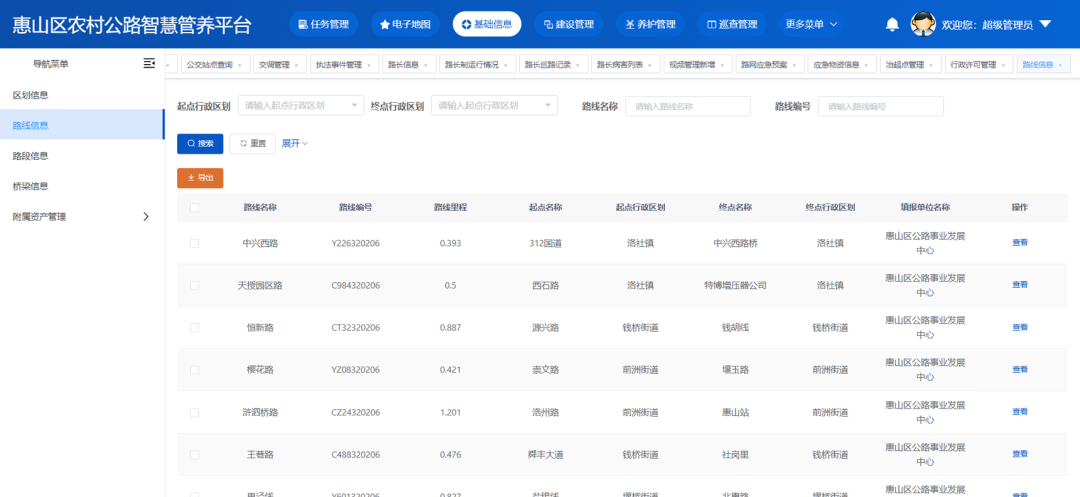The image size is (1080, 497).
Task: Expand the 附属资产管理 sidebar item
Action: tap(82, 216)
